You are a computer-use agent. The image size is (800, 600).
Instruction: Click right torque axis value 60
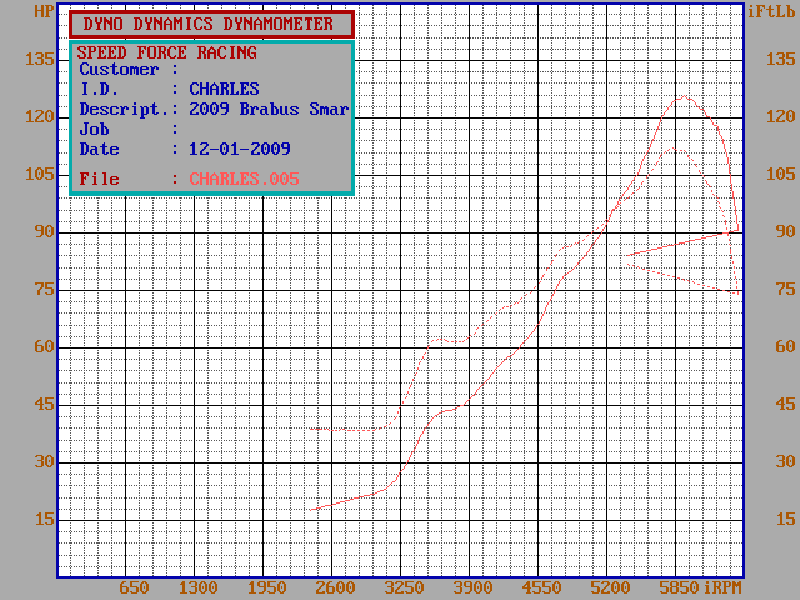click(785, 347)
